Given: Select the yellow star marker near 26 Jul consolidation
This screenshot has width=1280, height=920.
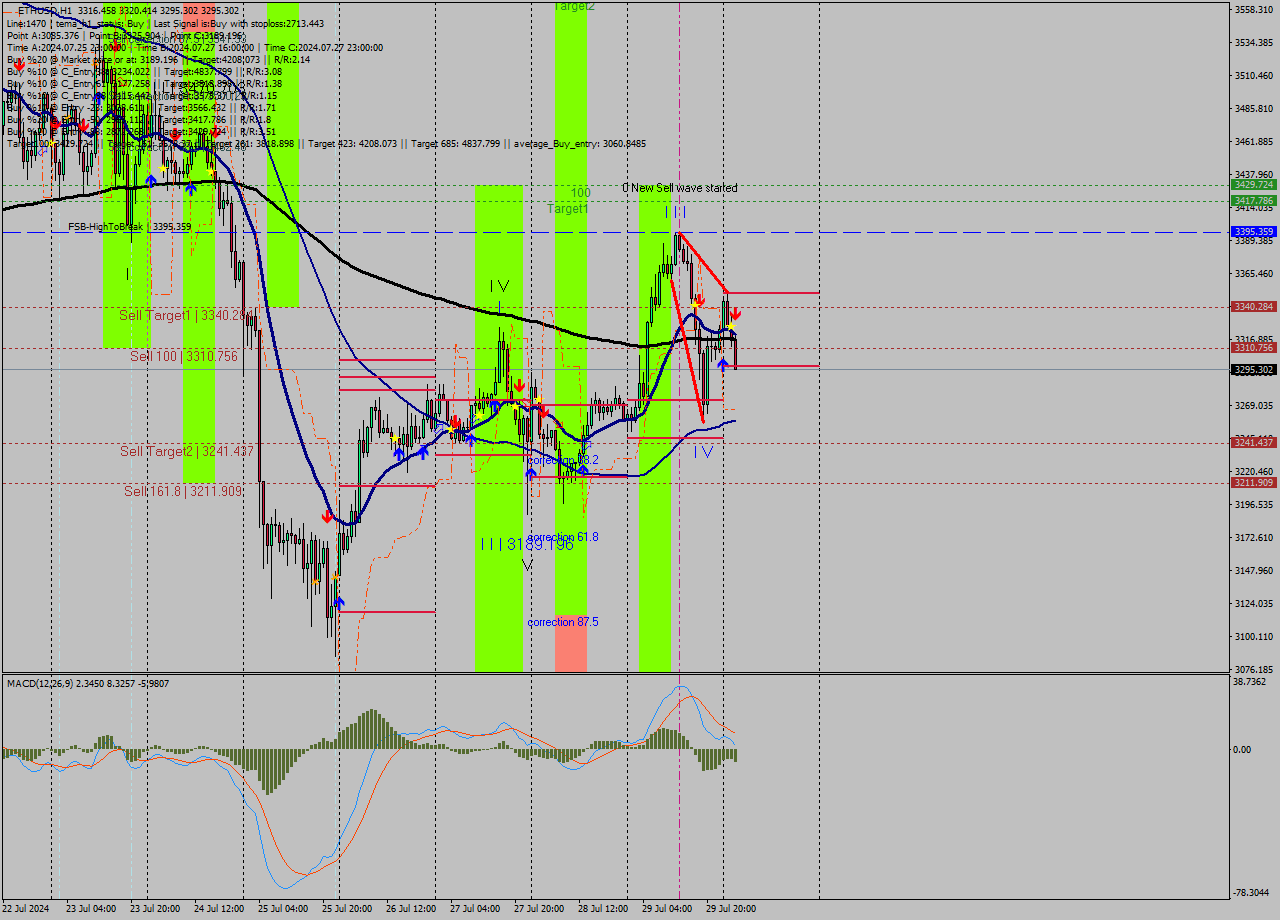Looking at the screenshot, I should pos(394,437).
